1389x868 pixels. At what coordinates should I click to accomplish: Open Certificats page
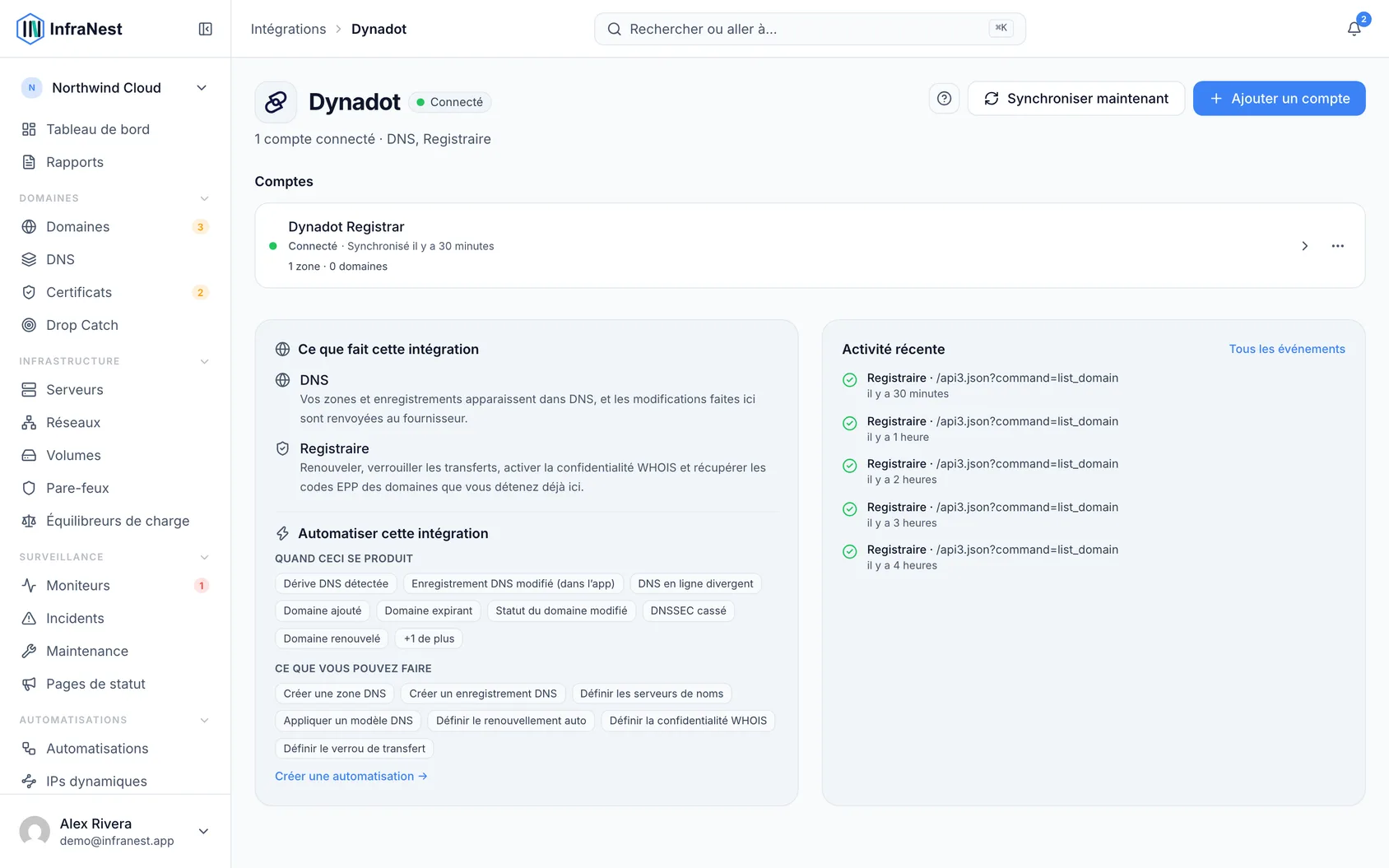click(115, 292)
